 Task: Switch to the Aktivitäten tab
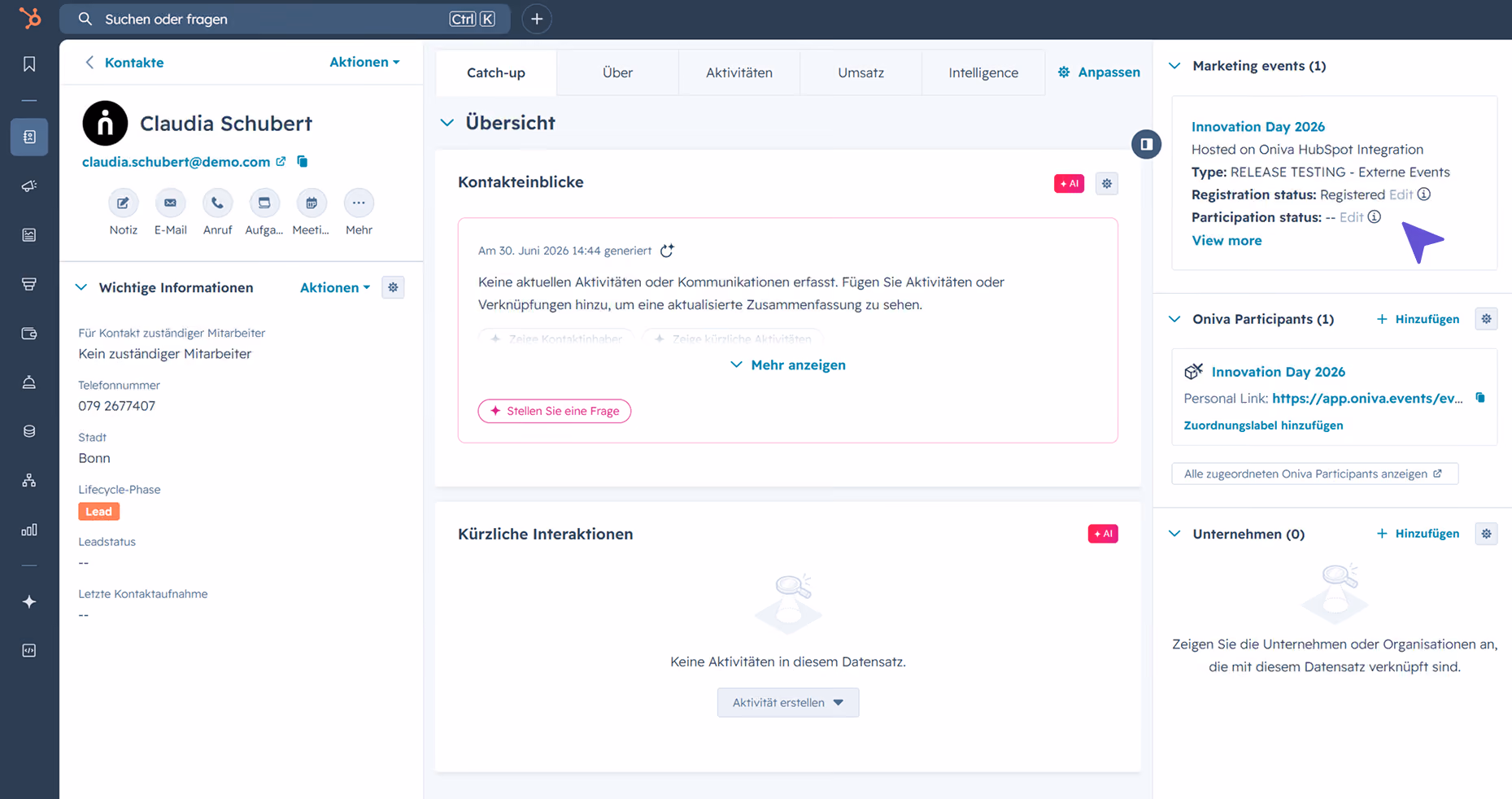click(739, 72)
